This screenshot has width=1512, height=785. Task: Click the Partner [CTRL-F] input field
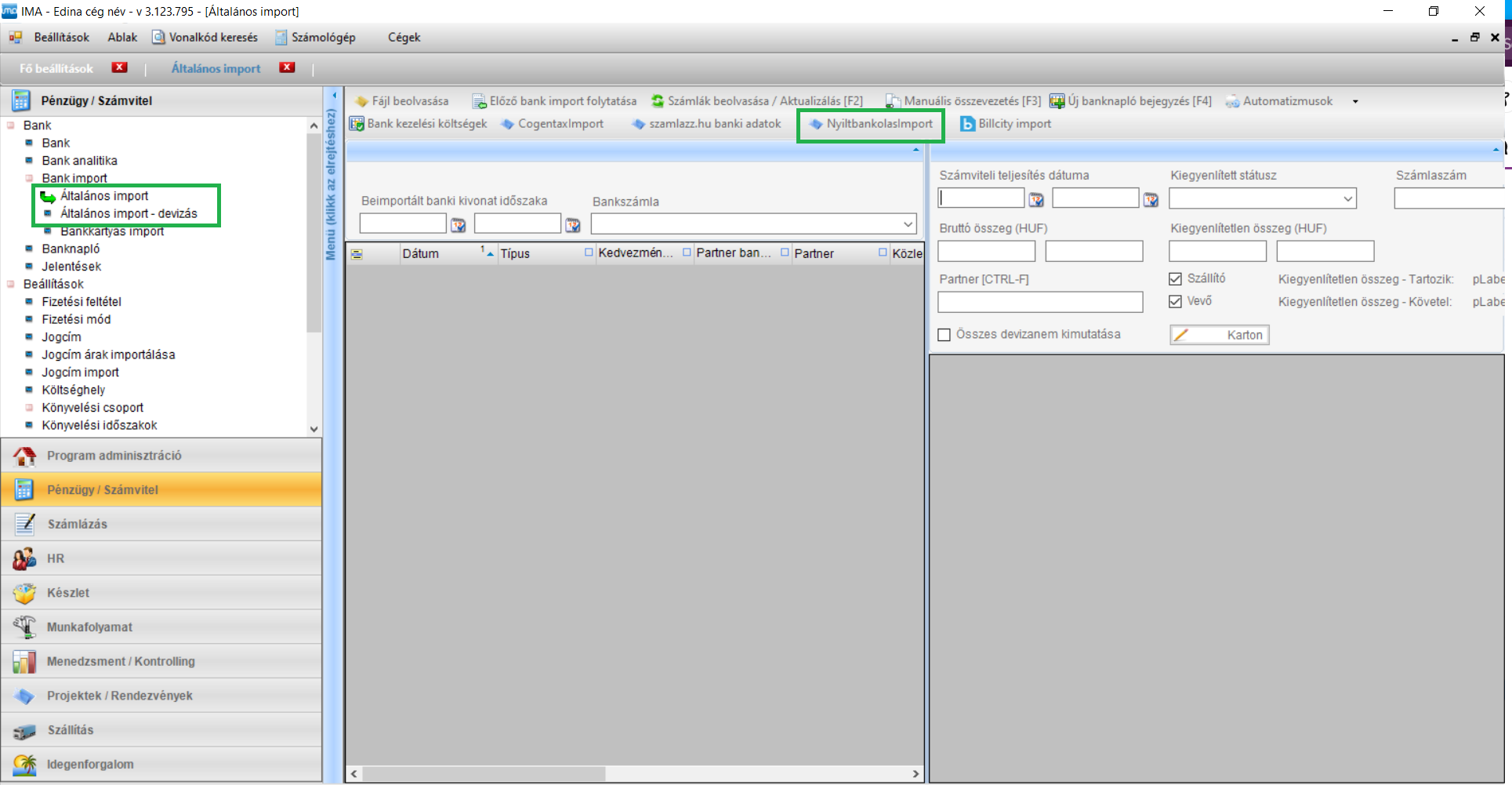tap(1039, 302)
